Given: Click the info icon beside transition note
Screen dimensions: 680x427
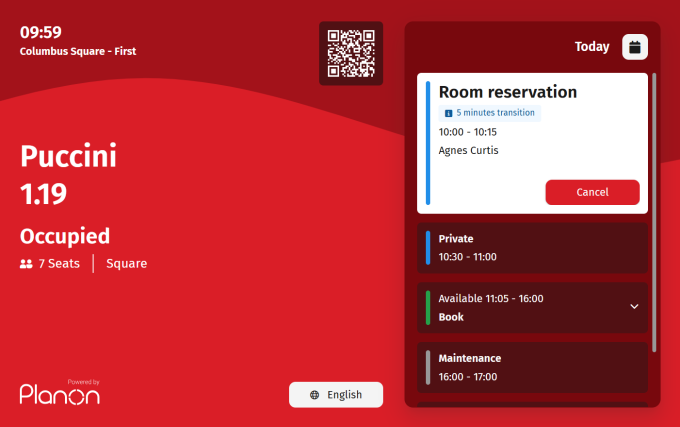Looking at the screenshot, I should [x=448, y=113].
